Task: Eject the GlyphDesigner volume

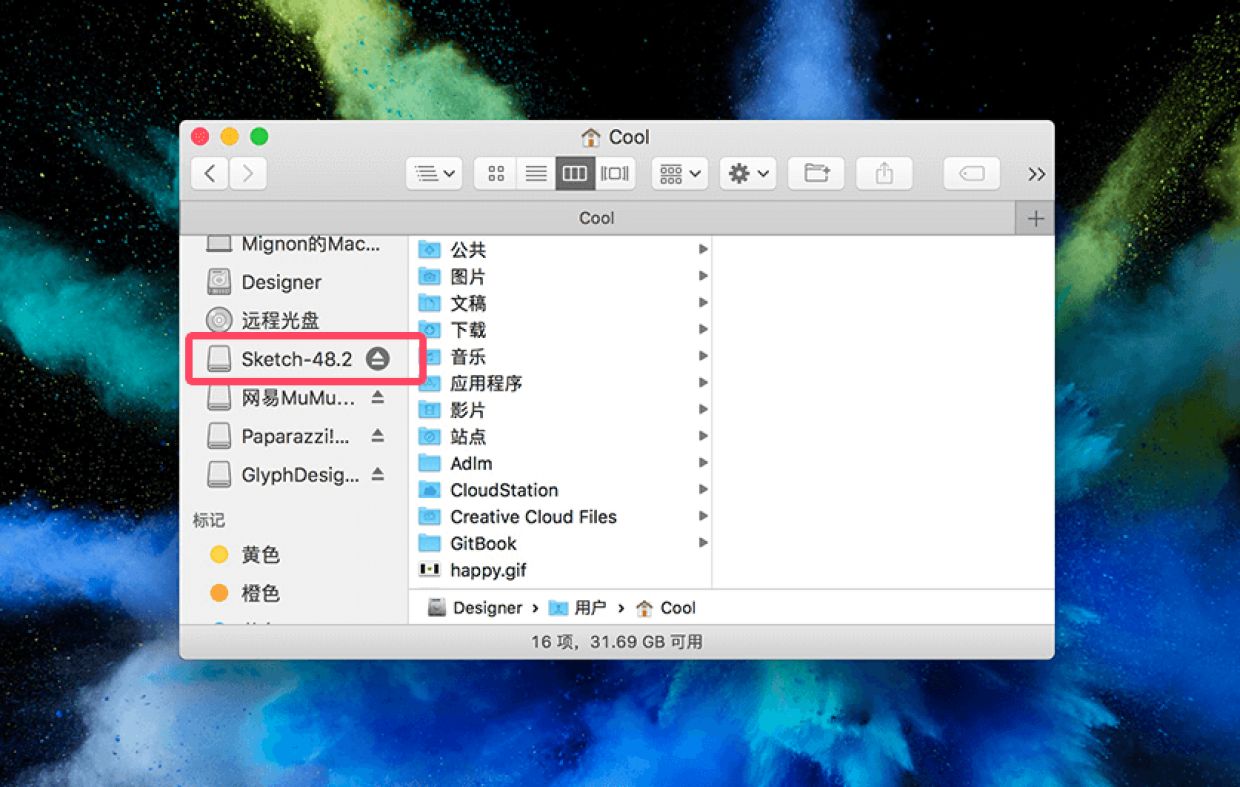Action: [377, 474]
